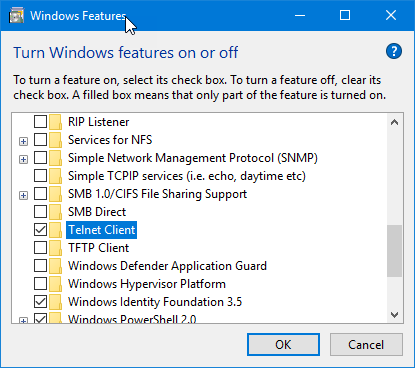The height and width of the screenshot is (368, 415).
Task: Select SMB 1.0/CIFS File Sharing Support label
Action: click(157, 194)
